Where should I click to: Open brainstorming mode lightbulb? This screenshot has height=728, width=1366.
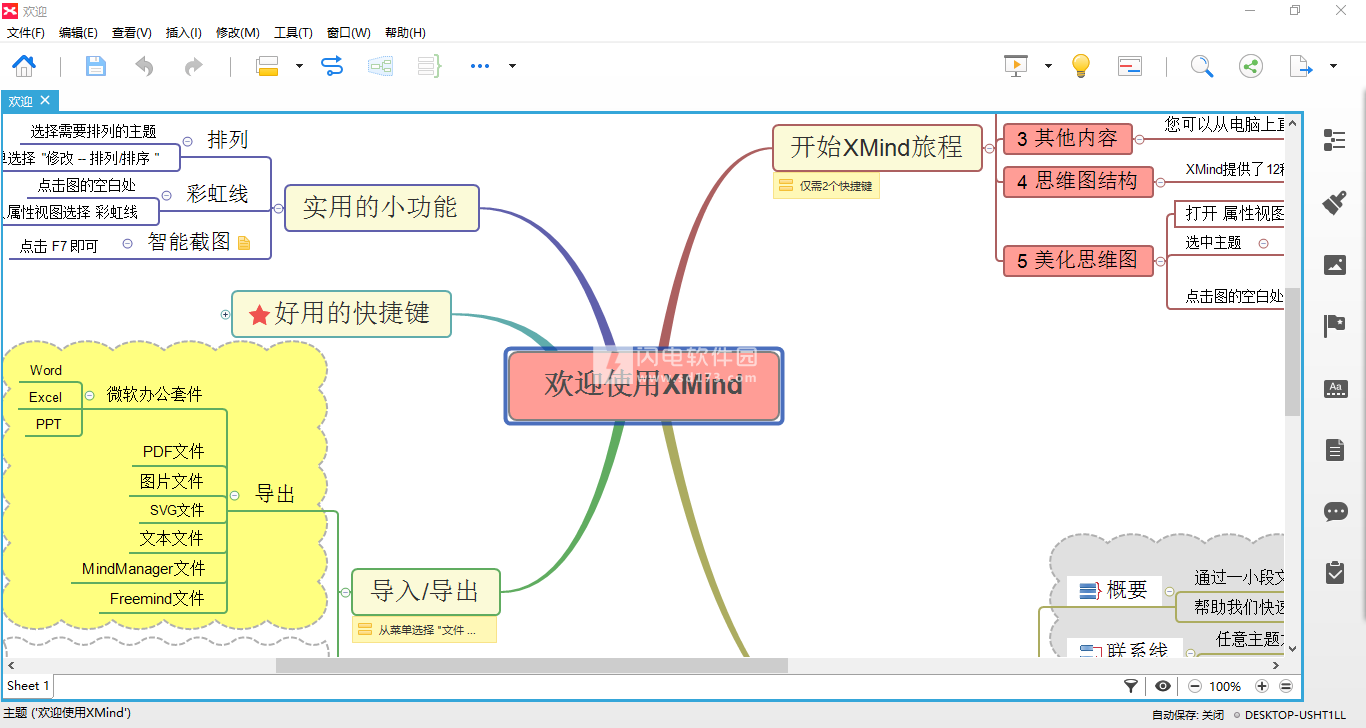1080,66
